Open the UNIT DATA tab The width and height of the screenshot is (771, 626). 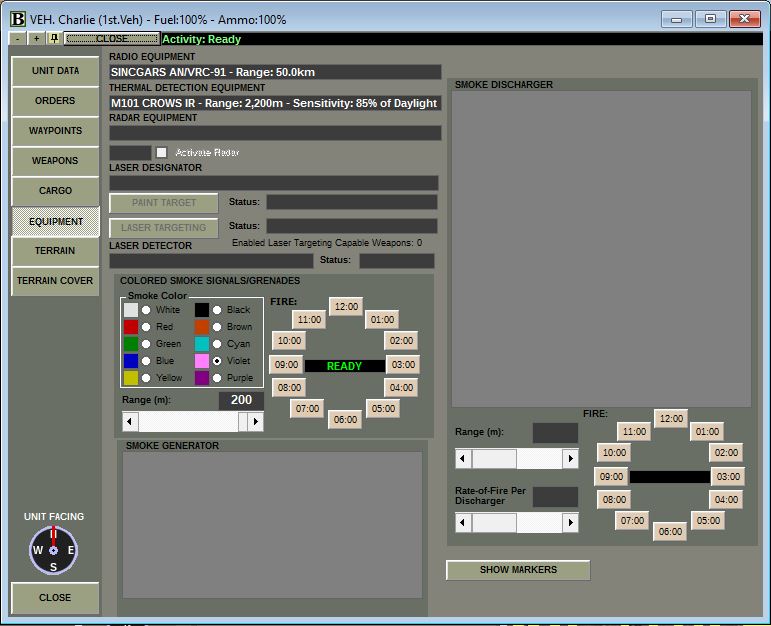[x=55, y=71]
